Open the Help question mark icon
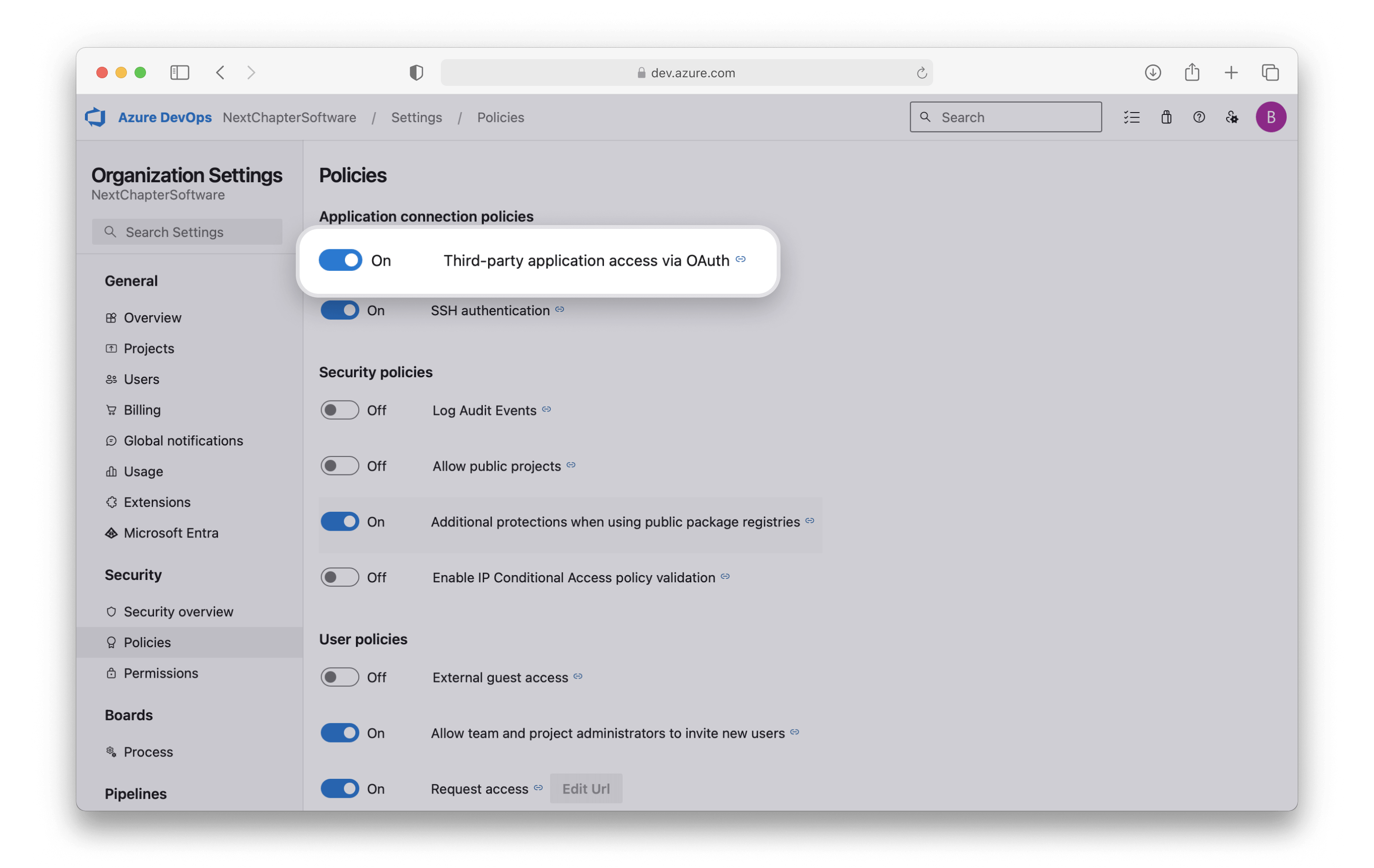Viewport: 1374px width, 868px height. [x=1199, y=117]
